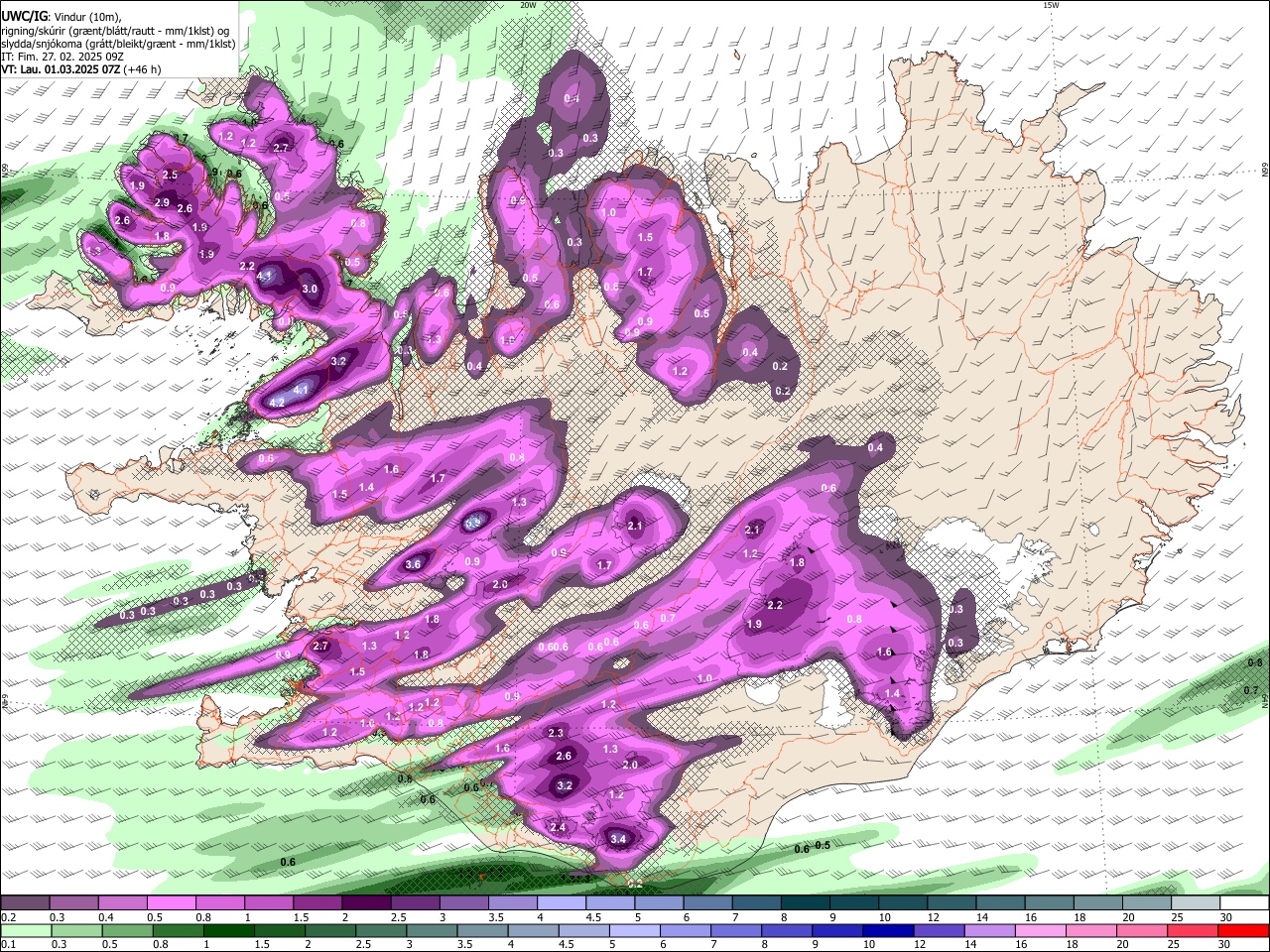Select the dark teal 8–9 snow legend swatch
The width and height of the screenshot is (1270, 952).
point(805,903)
